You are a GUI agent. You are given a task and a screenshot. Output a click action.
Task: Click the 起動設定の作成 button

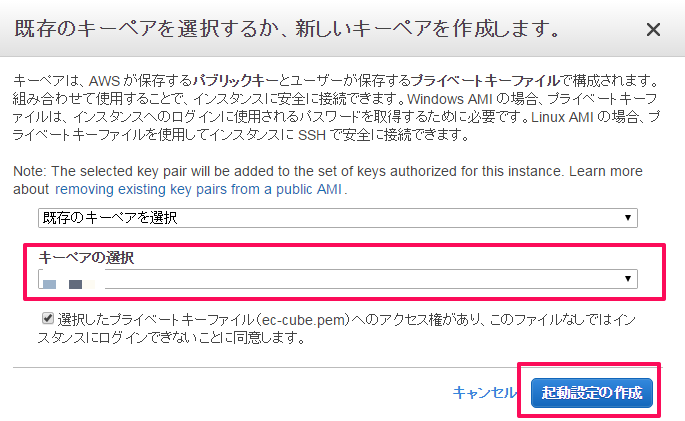point(592,393)
